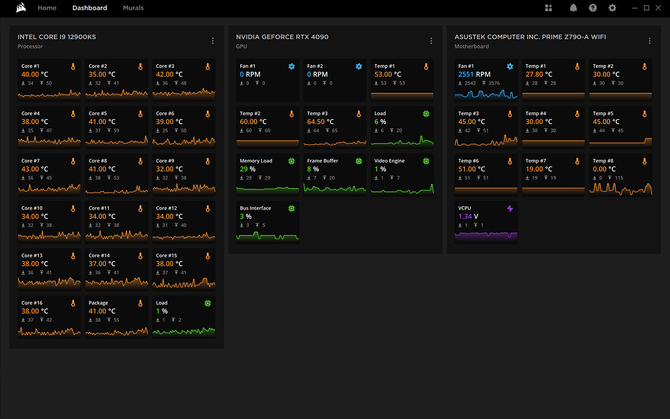Open options menu for Asustek motherboard panel

coord(649,41)
